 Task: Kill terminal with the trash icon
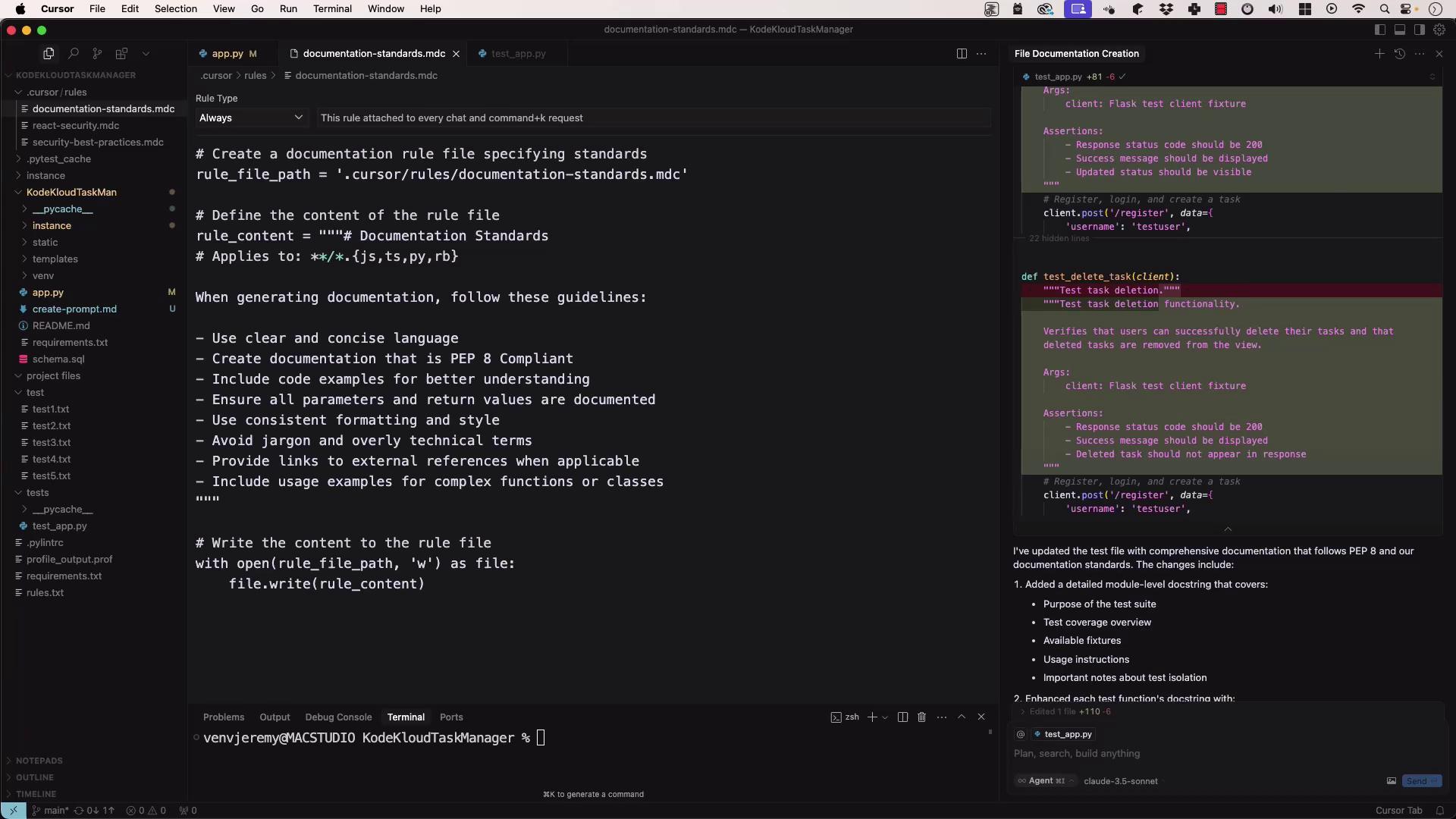(x=922, y=717)
